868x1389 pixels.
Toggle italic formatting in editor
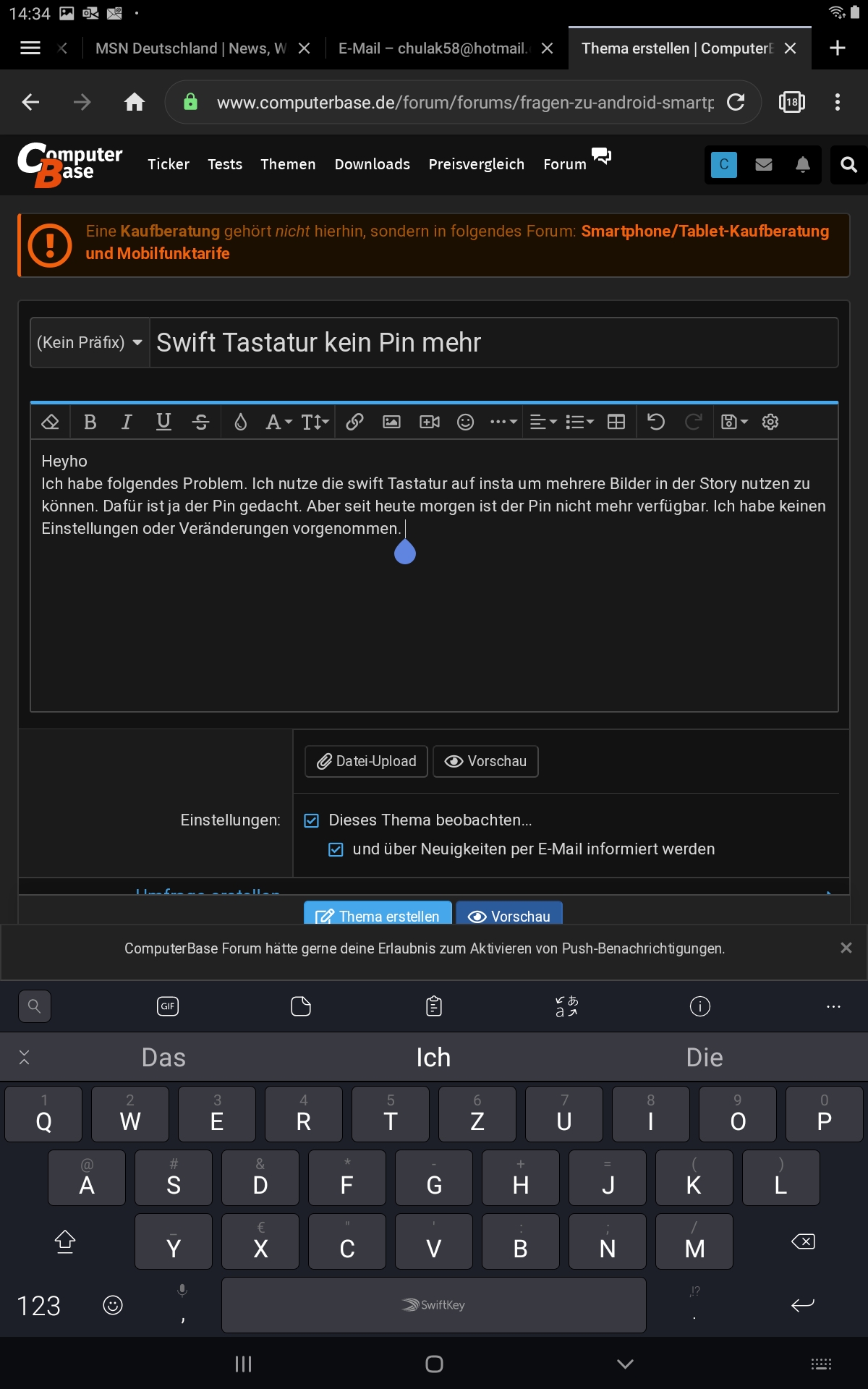pos(127,422)
